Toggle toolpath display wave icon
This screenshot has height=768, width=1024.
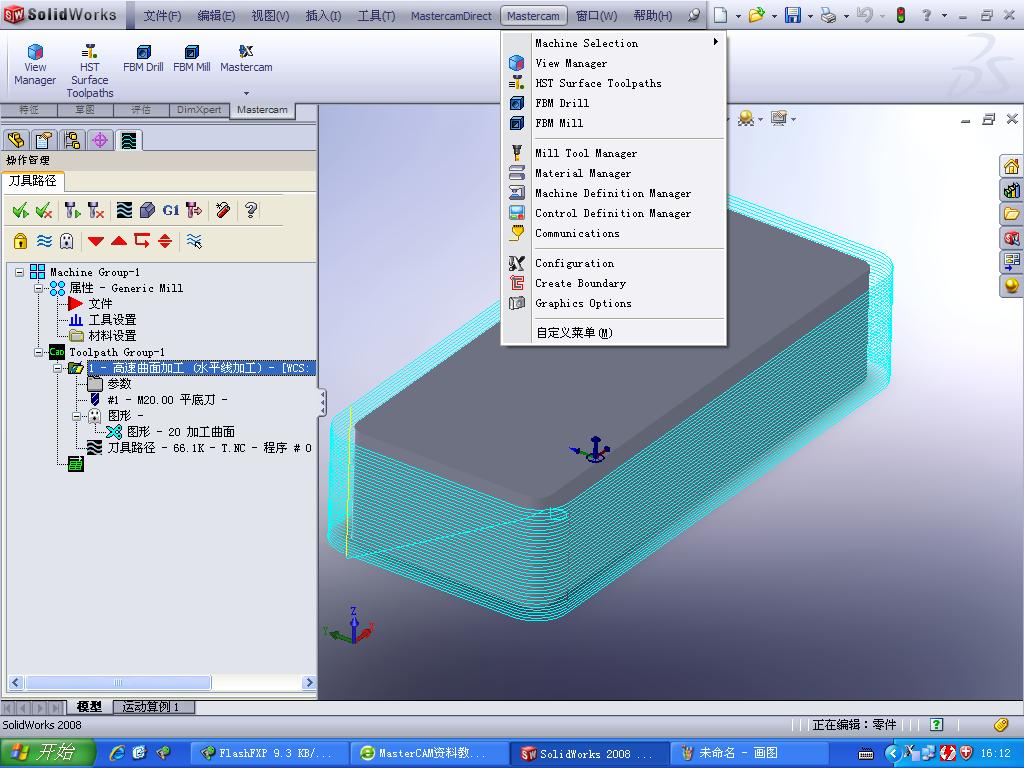44,241
